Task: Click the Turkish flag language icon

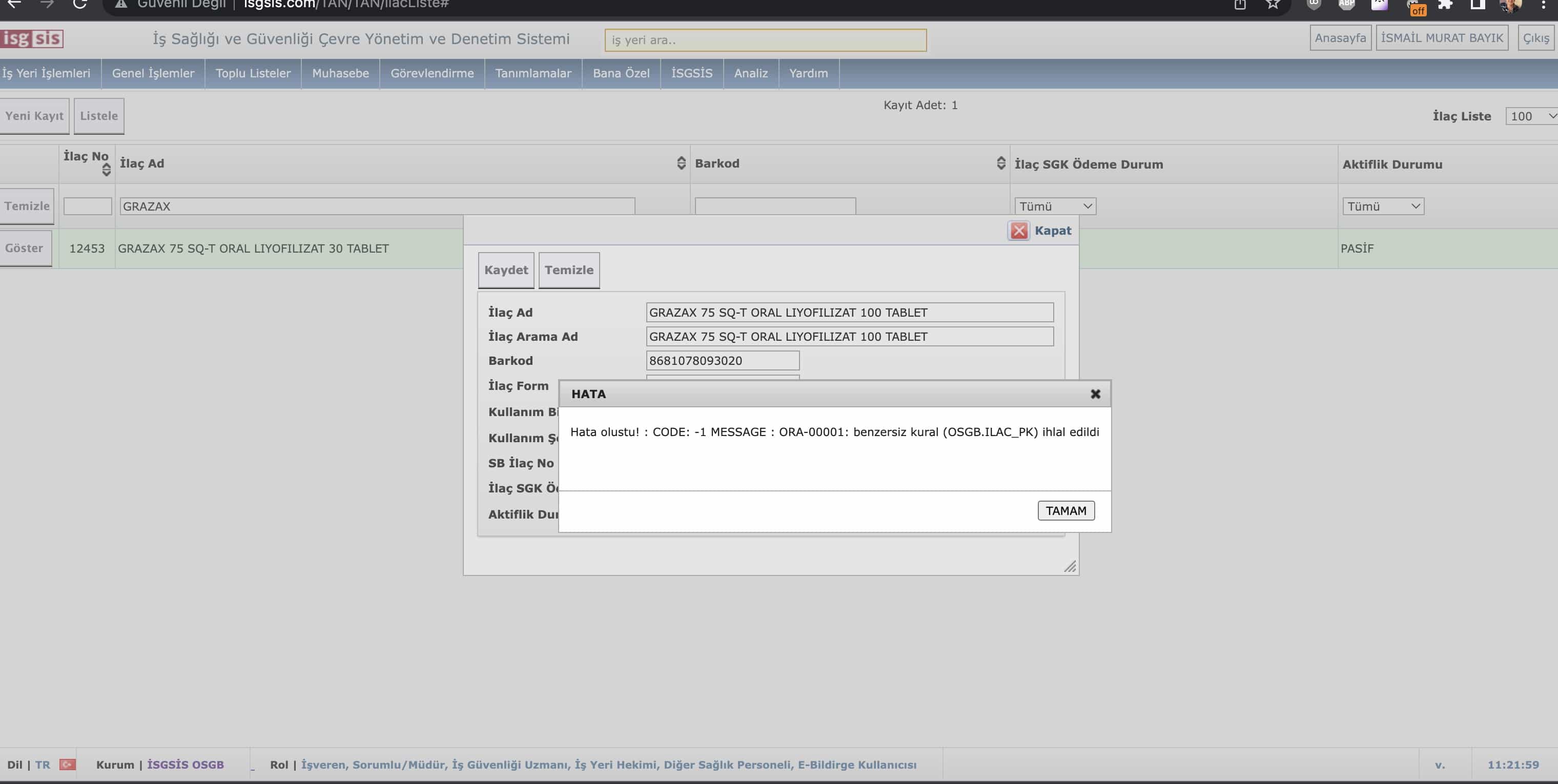Action: (68, 764)
